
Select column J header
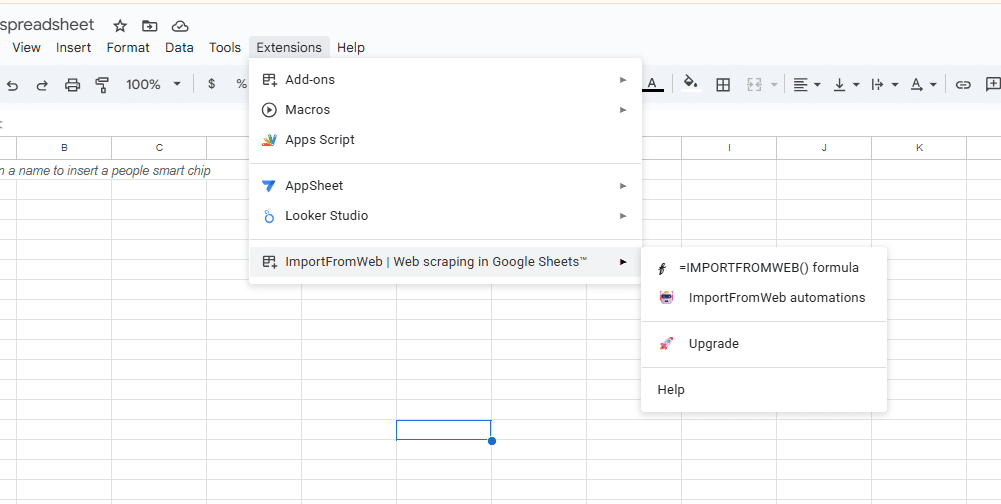(824, 148)
